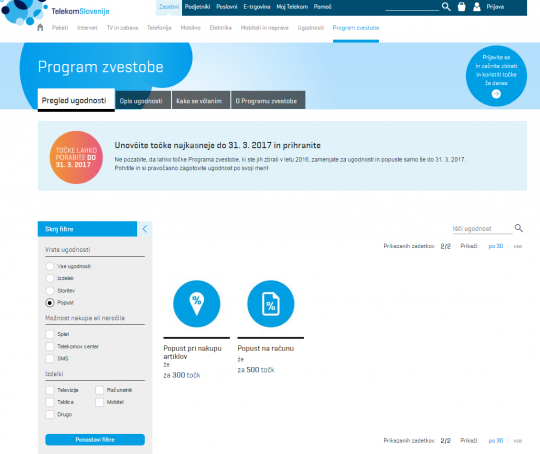The width and height of the screenshot is (540, 454).
Task: Click the home icon in navigation
Action: click(x=40, y=28)
